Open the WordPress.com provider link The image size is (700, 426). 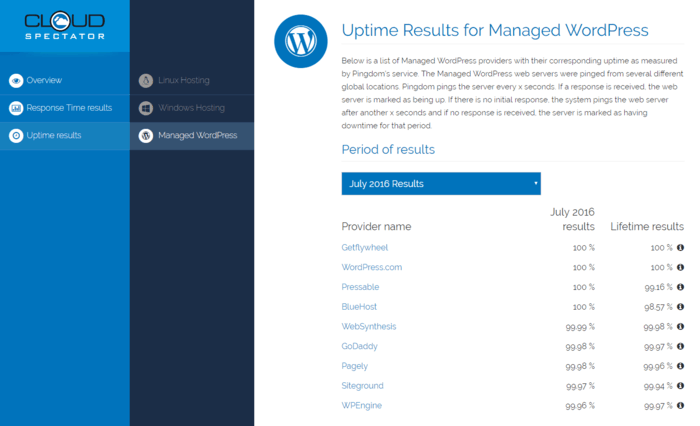tap(371, 267)
